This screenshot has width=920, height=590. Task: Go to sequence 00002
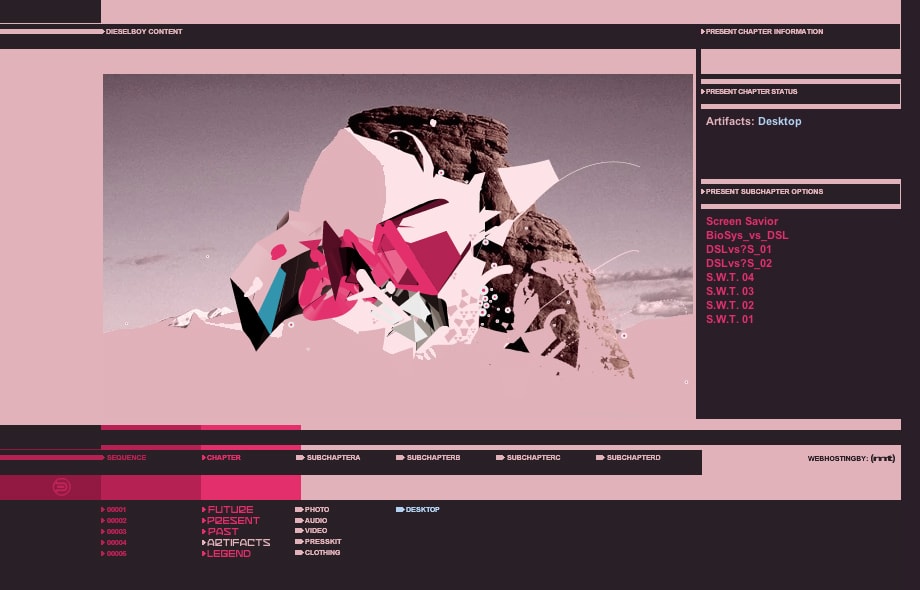tap(114, 521)
